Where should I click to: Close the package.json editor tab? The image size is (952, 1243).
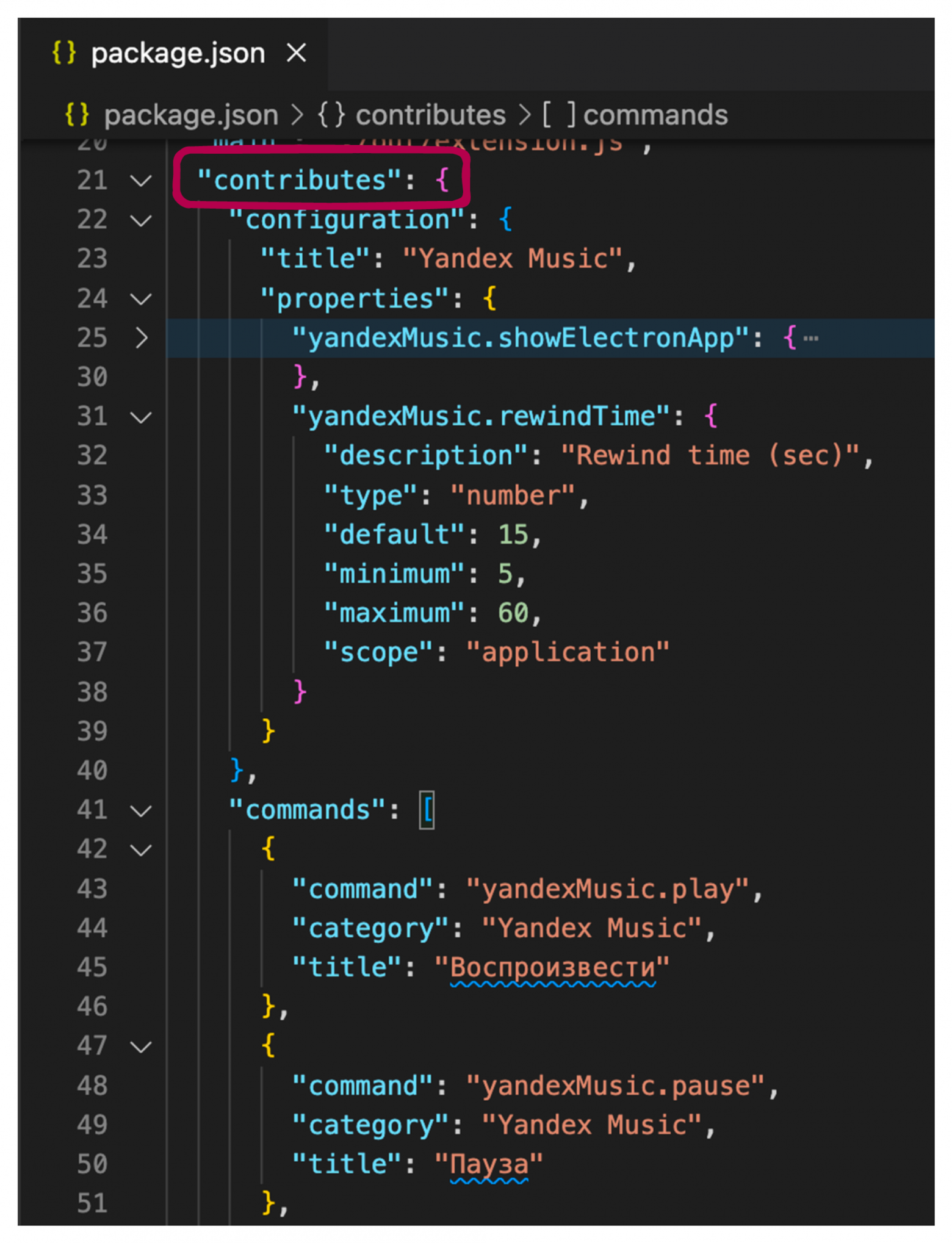[x=296, y=53]
